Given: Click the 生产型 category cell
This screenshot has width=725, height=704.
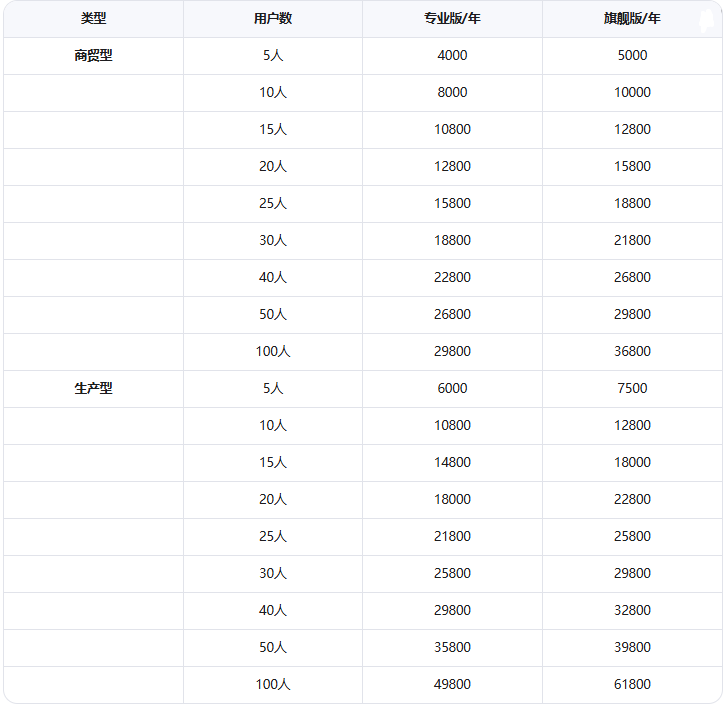Looking at the screenshot, I should pos(93,388).
